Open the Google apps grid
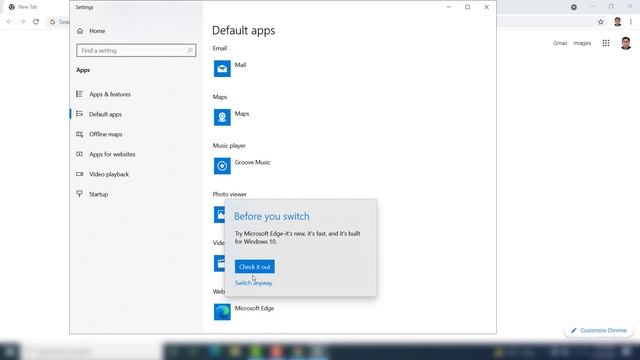The height and width of the screenshot is (360, 640). (x=606, y=43)
